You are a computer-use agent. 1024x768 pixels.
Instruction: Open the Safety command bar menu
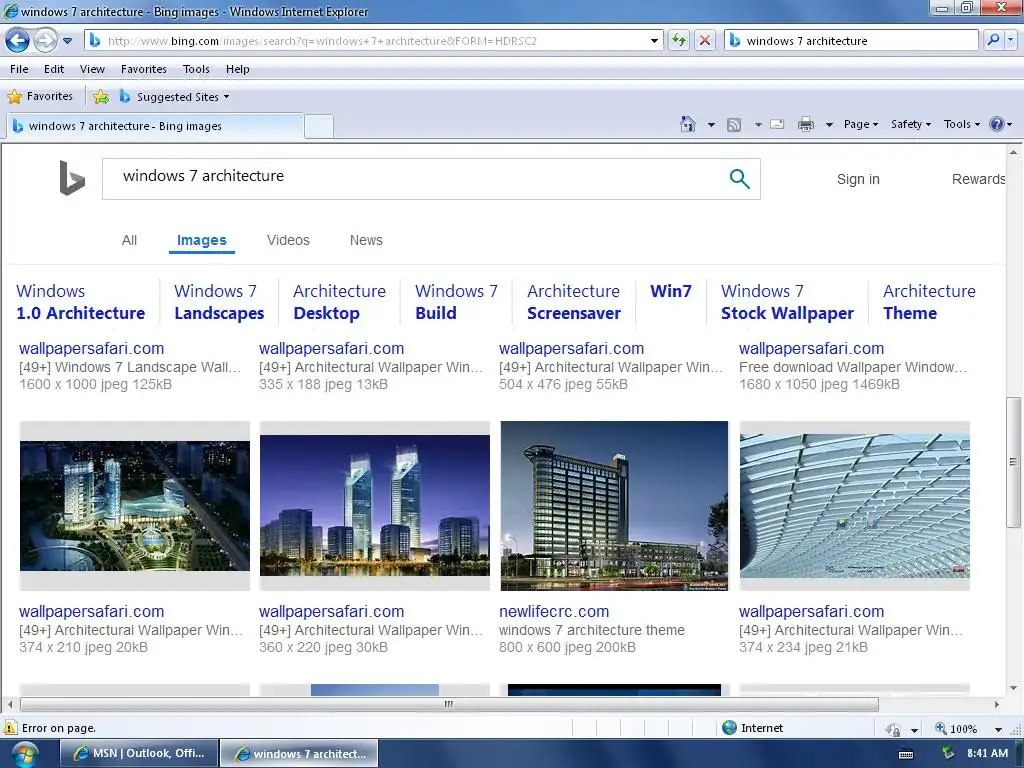pos(910,124)
